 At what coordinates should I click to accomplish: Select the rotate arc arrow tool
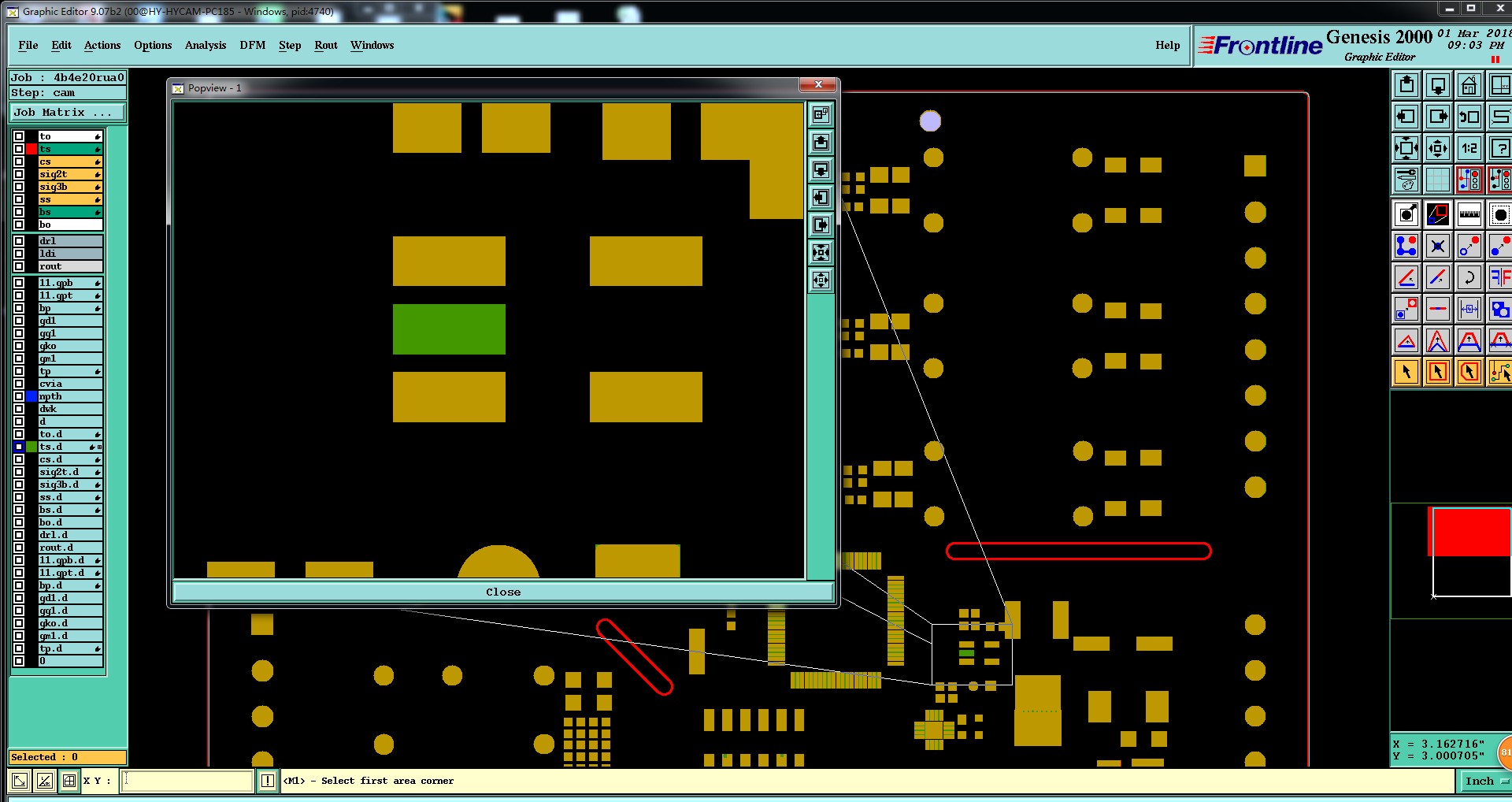point(1469,277)
